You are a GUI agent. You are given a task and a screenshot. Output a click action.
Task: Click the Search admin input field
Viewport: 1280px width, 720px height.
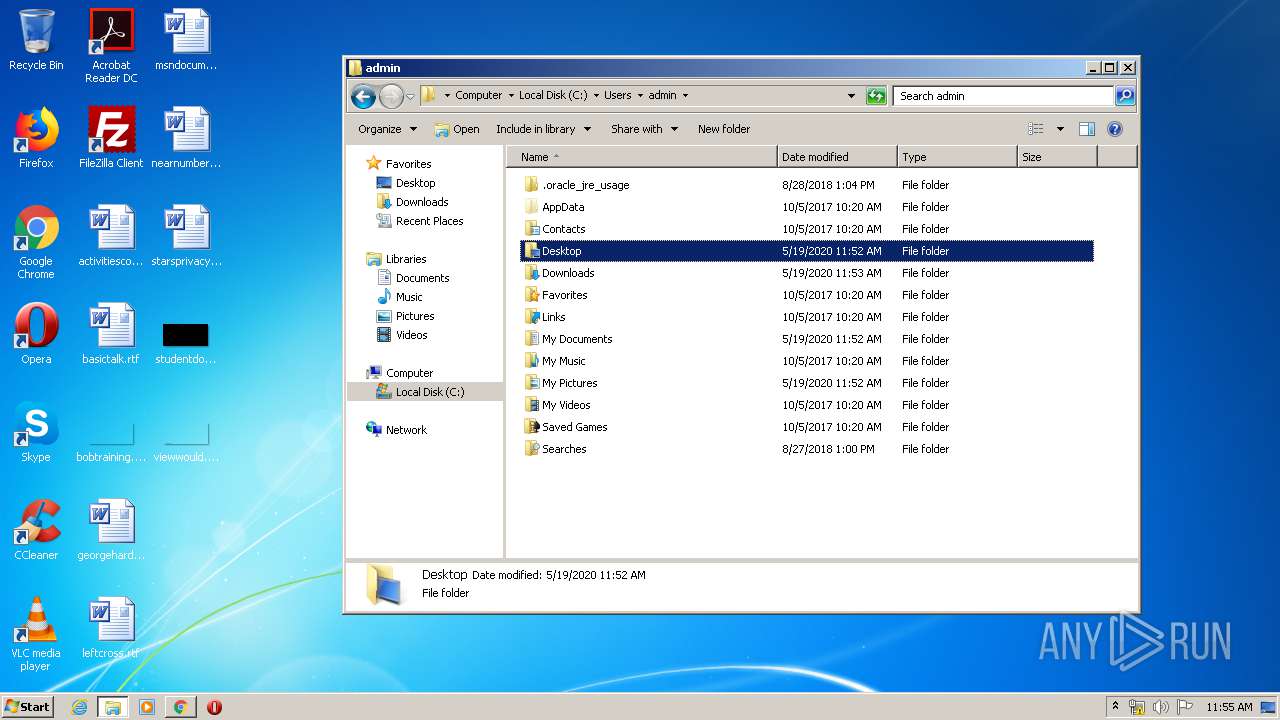tap(1003, 96)
